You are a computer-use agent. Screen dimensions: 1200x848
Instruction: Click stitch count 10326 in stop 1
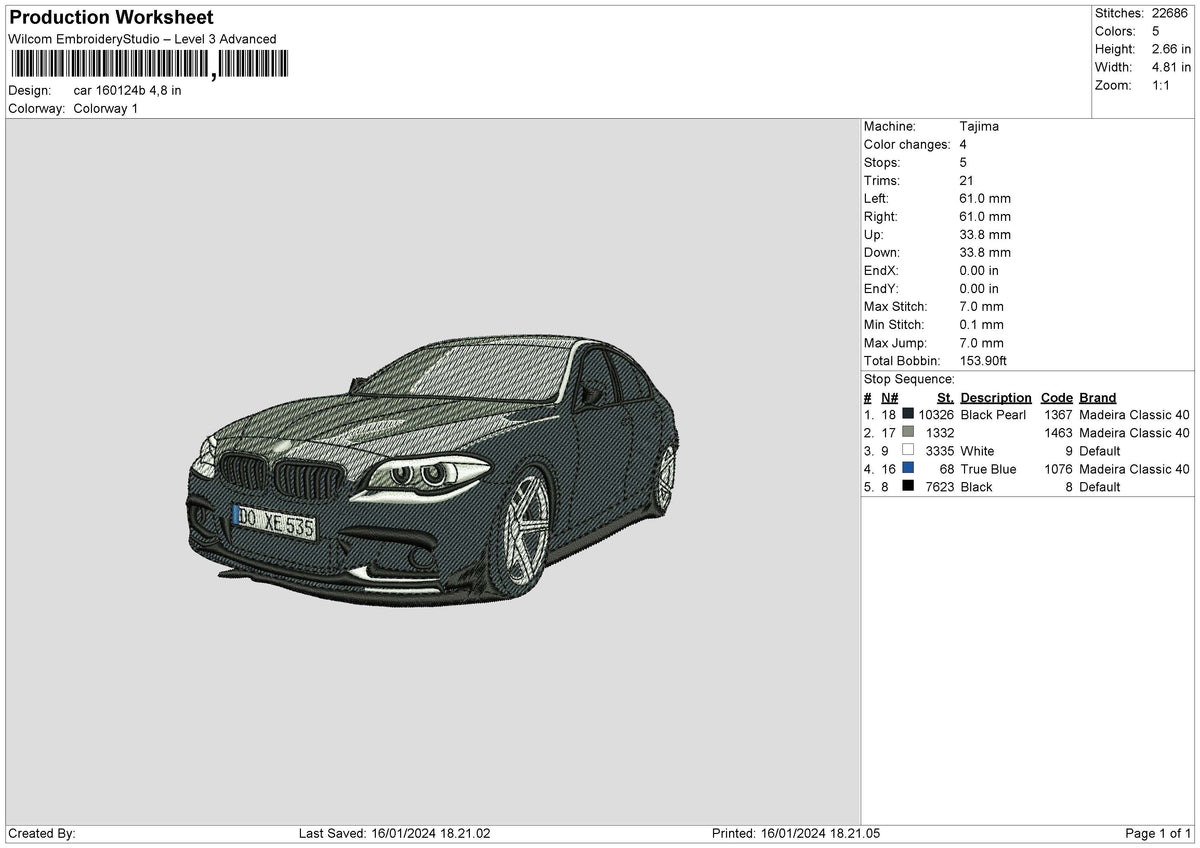pyautogui.click(x=936, y=414)
